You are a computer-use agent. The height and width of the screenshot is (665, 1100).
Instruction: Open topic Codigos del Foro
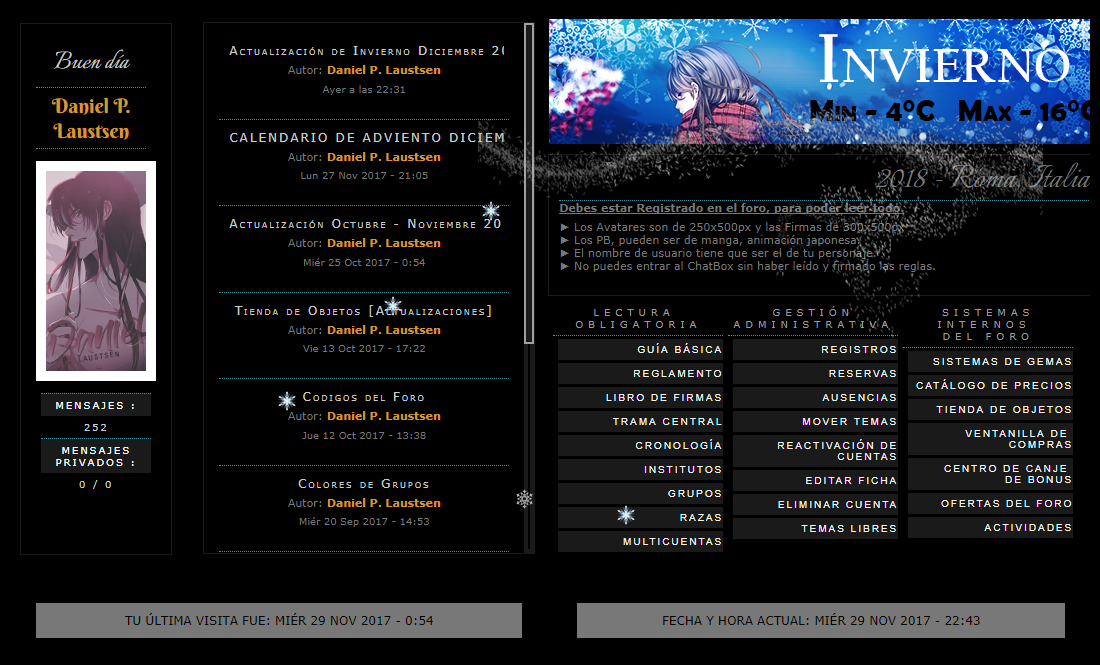pos(363,397)
